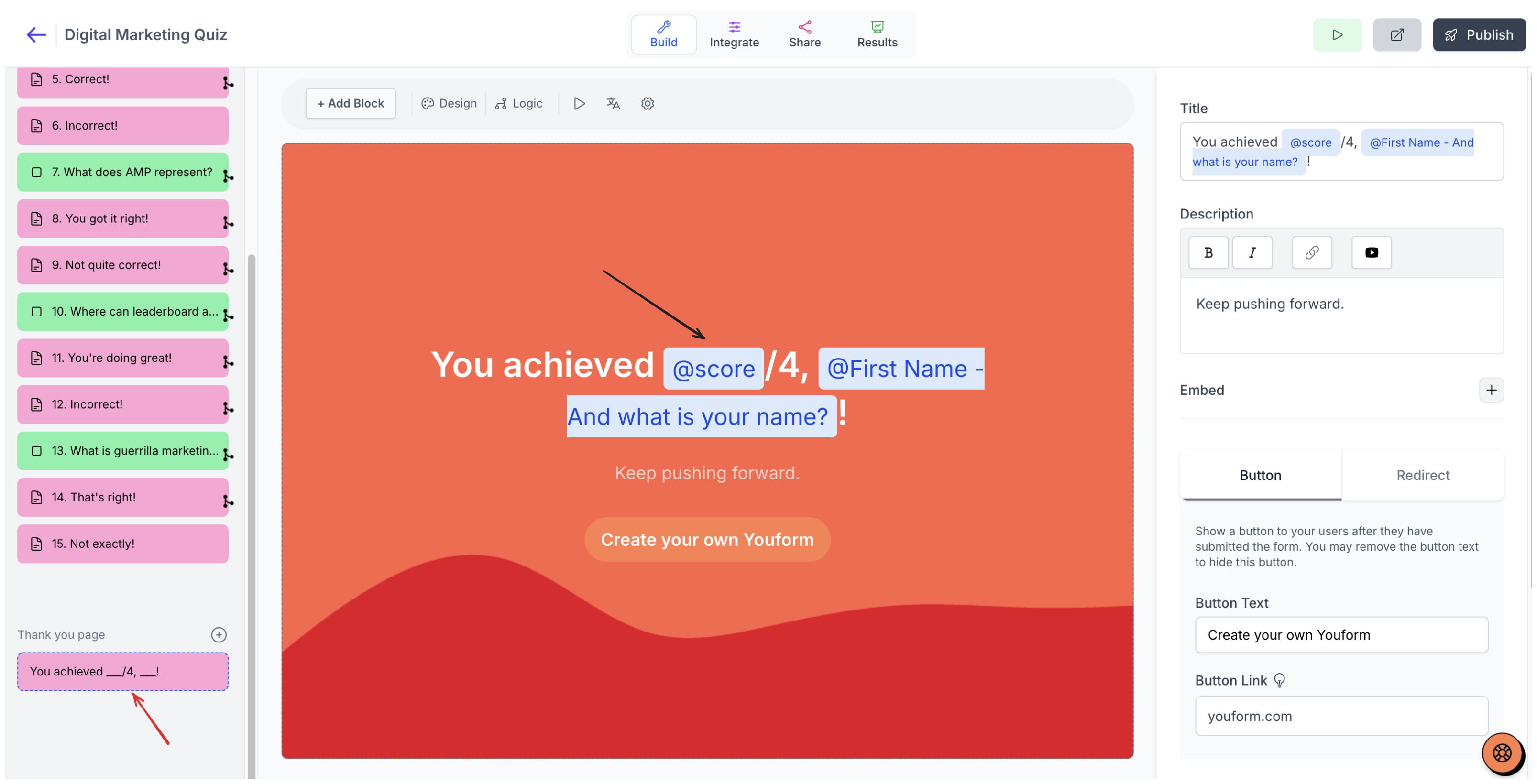Select block 6. Incorrect!
The image size is (1537, 784).
(122, 125)
